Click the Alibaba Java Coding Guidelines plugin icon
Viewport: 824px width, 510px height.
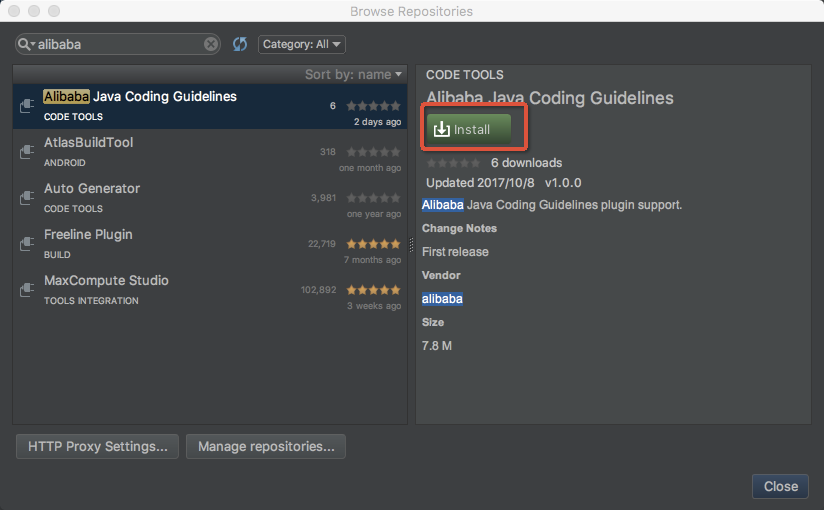click(28, 106)
